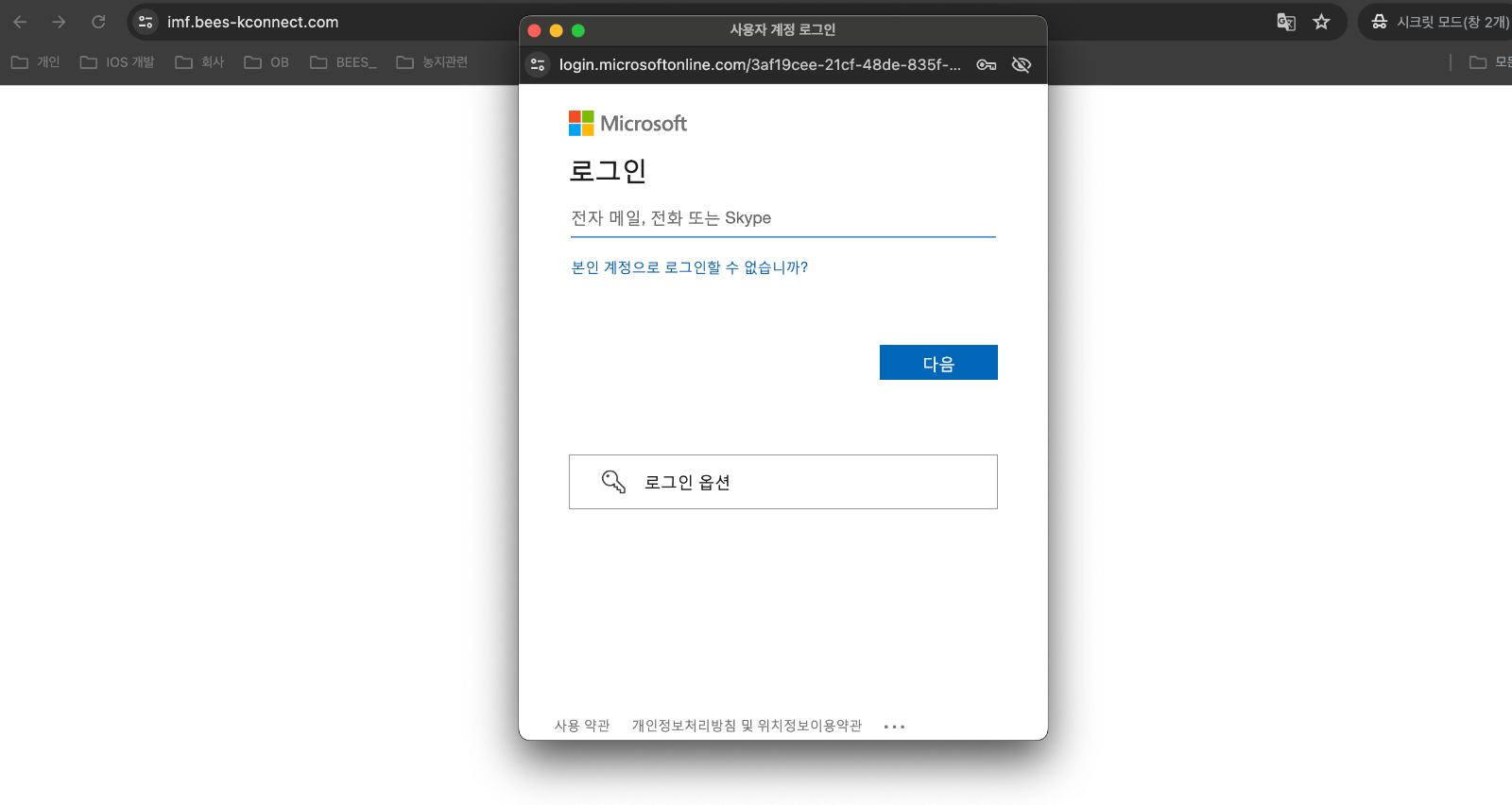Open the 사용 약관 terms link

pyautogui.click(x=582, y=726)
